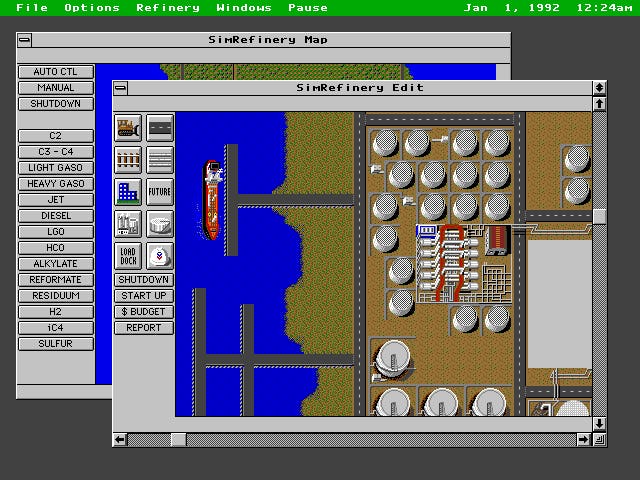The height and width of the screenshot is (480, 640).
Task: Click the LOAD DOCK tool icon
Action: tap(129, 255)
